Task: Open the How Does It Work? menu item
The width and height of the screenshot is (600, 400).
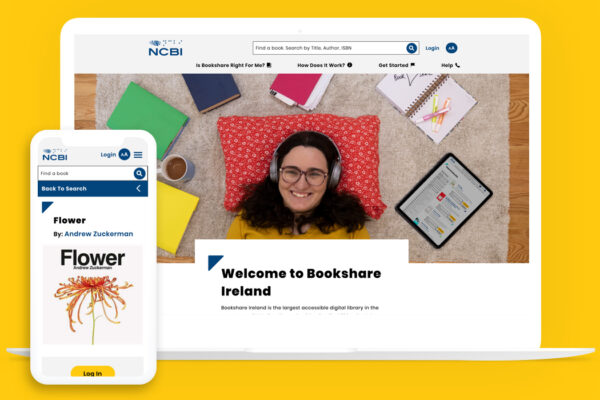Action: click(324, 65)
